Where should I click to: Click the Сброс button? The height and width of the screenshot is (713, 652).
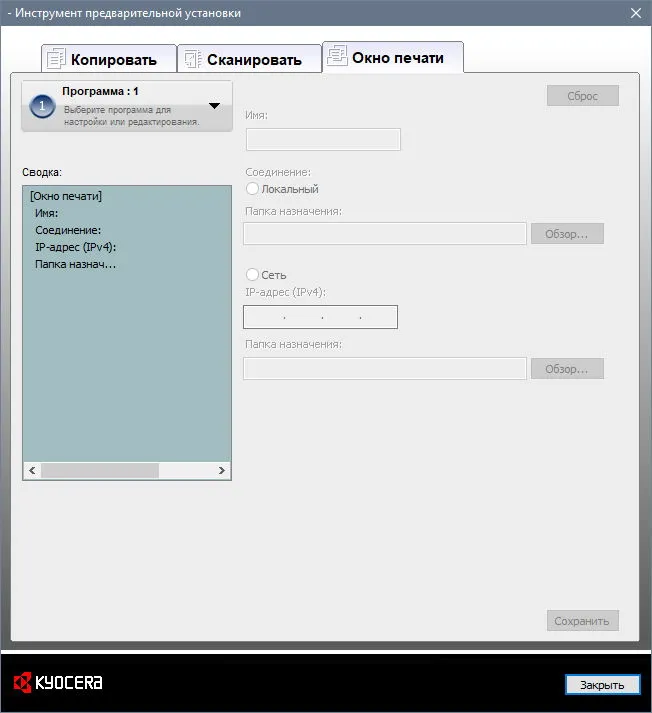(x=582, y=95)
